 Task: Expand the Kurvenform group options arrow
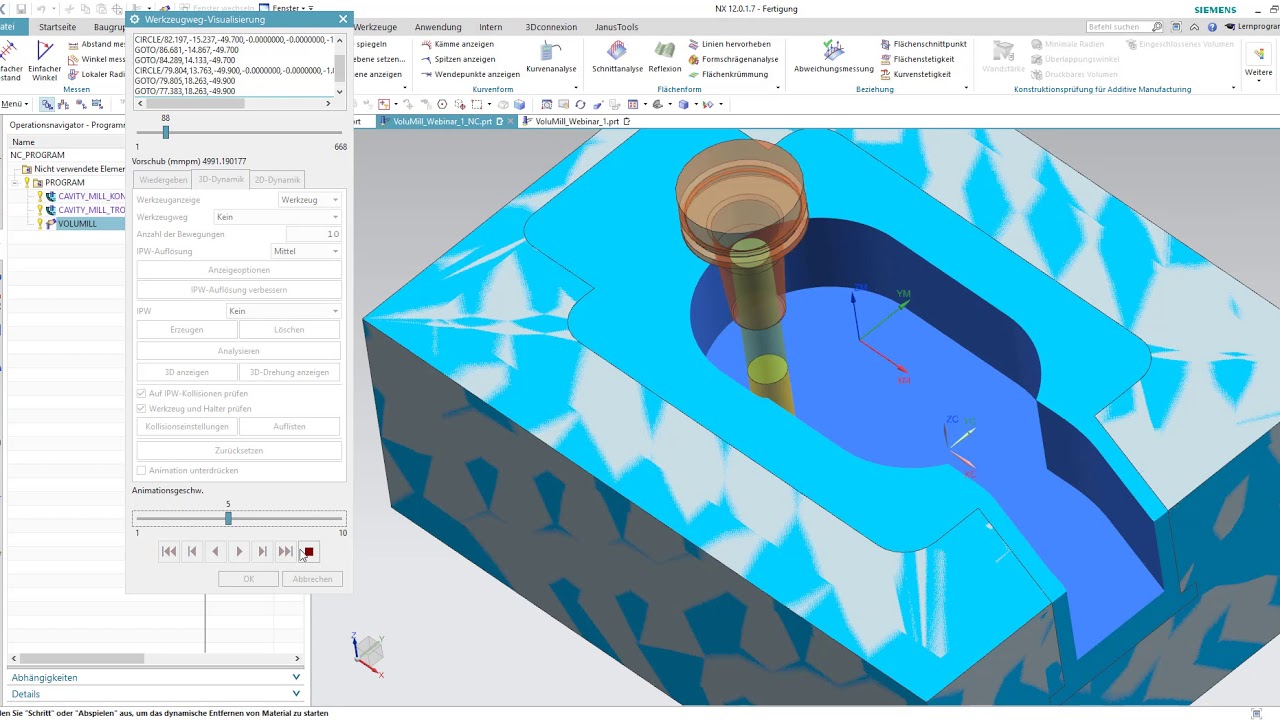coord(575,88)
